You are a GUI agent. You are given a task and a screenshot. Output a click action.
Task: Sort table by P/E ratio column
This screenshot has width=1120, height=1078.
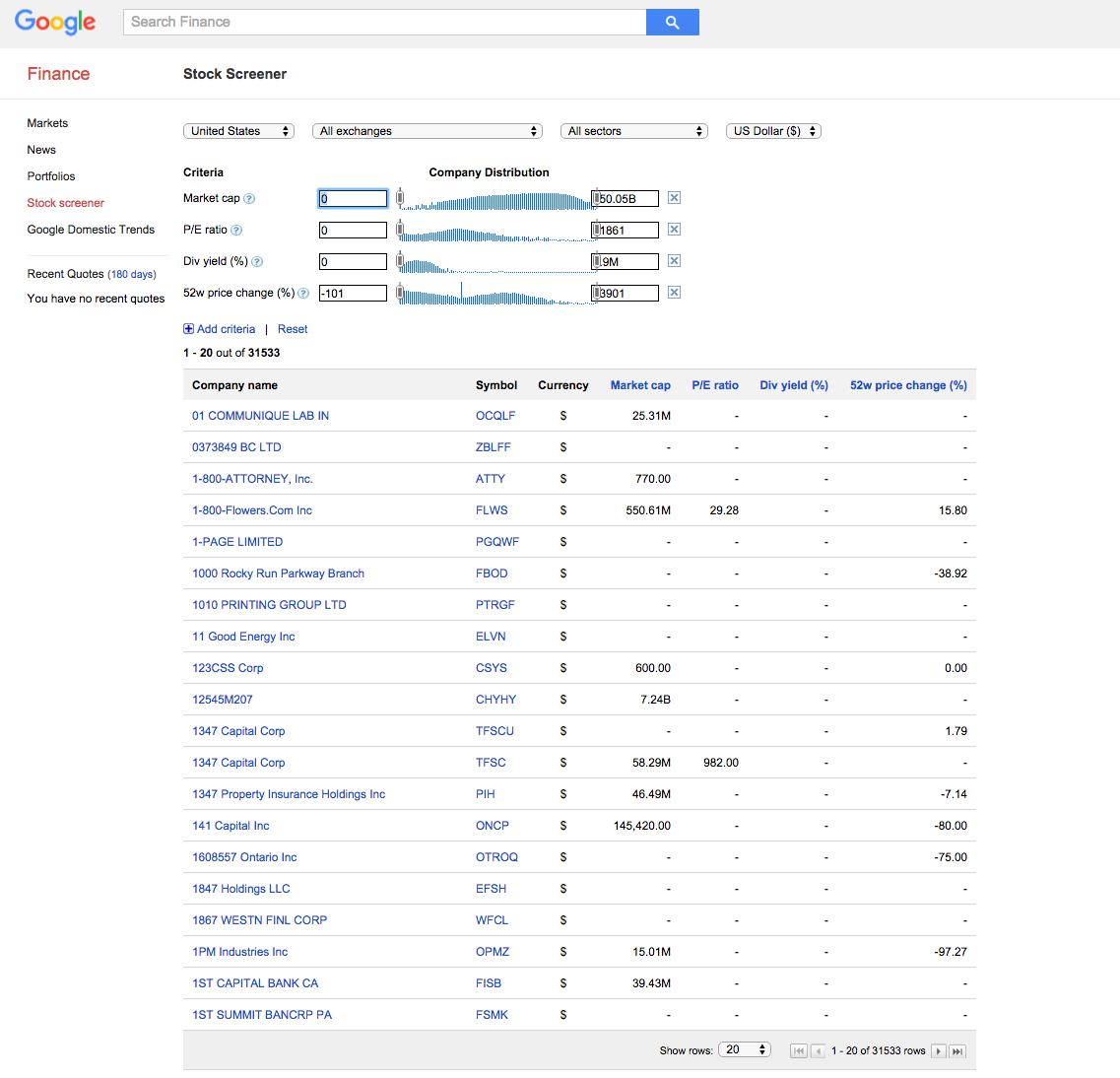click(715, 385)
